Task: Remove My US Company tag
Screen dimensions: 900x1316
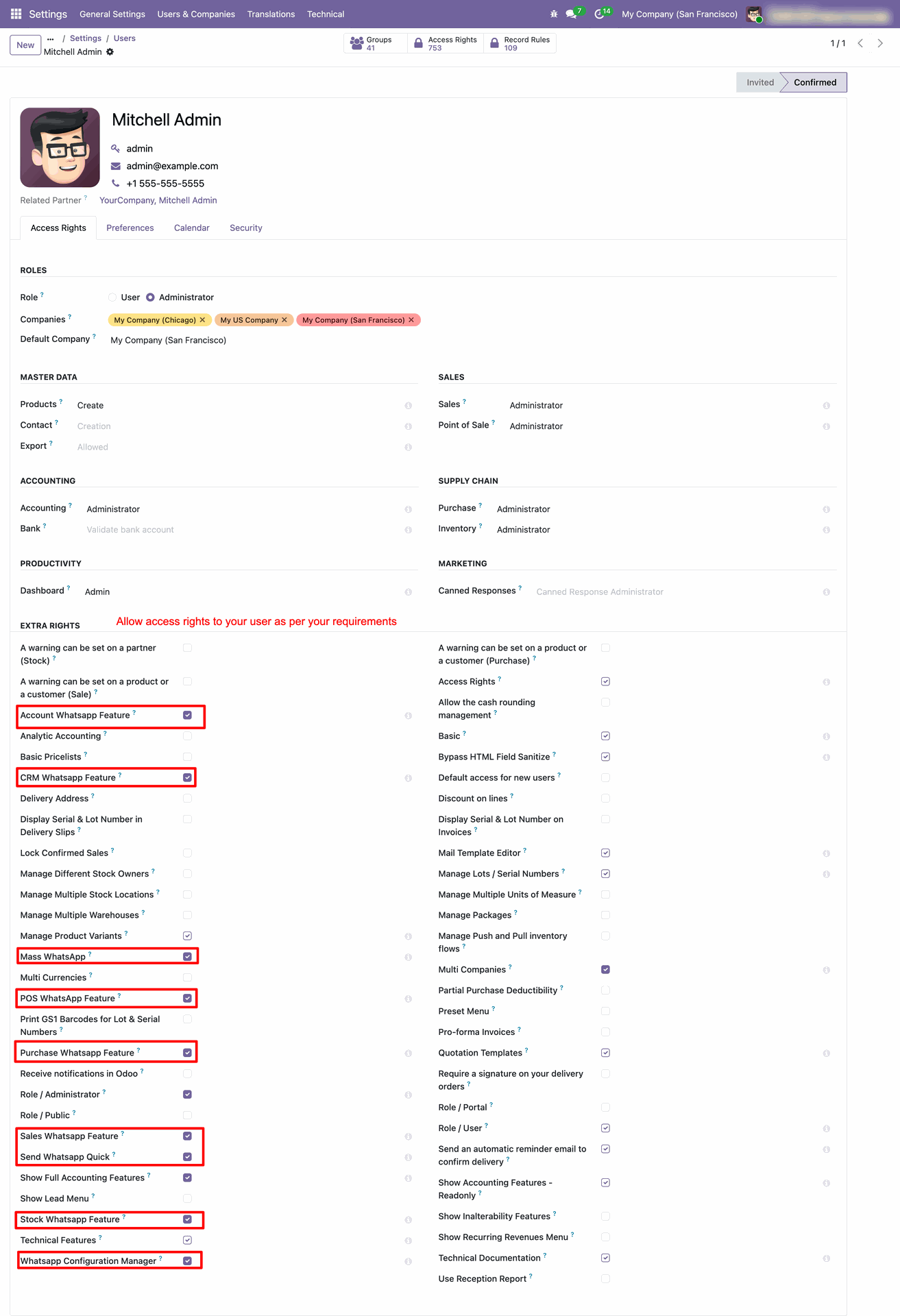Action: click(284, 320)
